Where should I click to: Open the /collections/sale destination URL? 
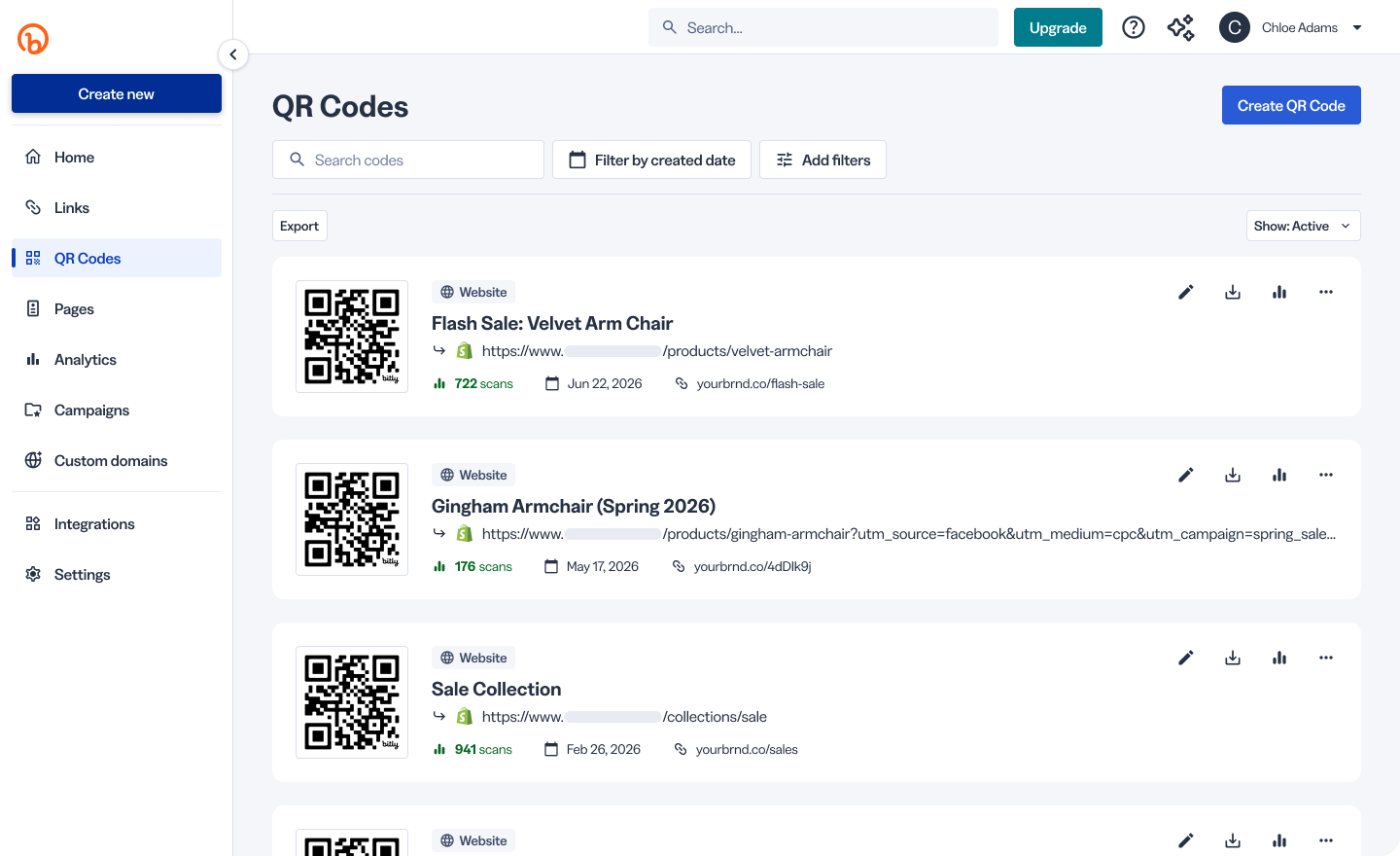[x=624, y=716]
